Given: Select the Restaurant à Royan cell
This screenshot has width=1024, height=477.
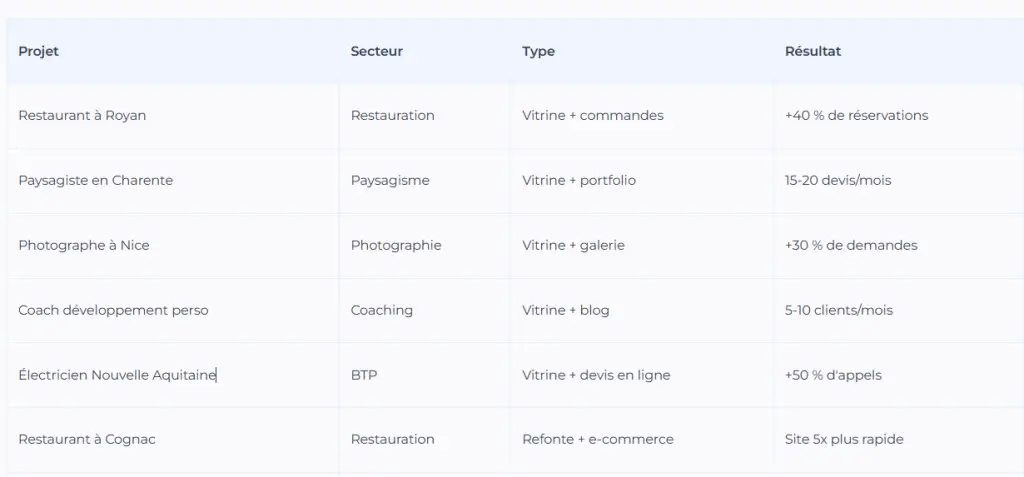Looking at the screenshot, I should pyautogui.click(x=82, y=115).
